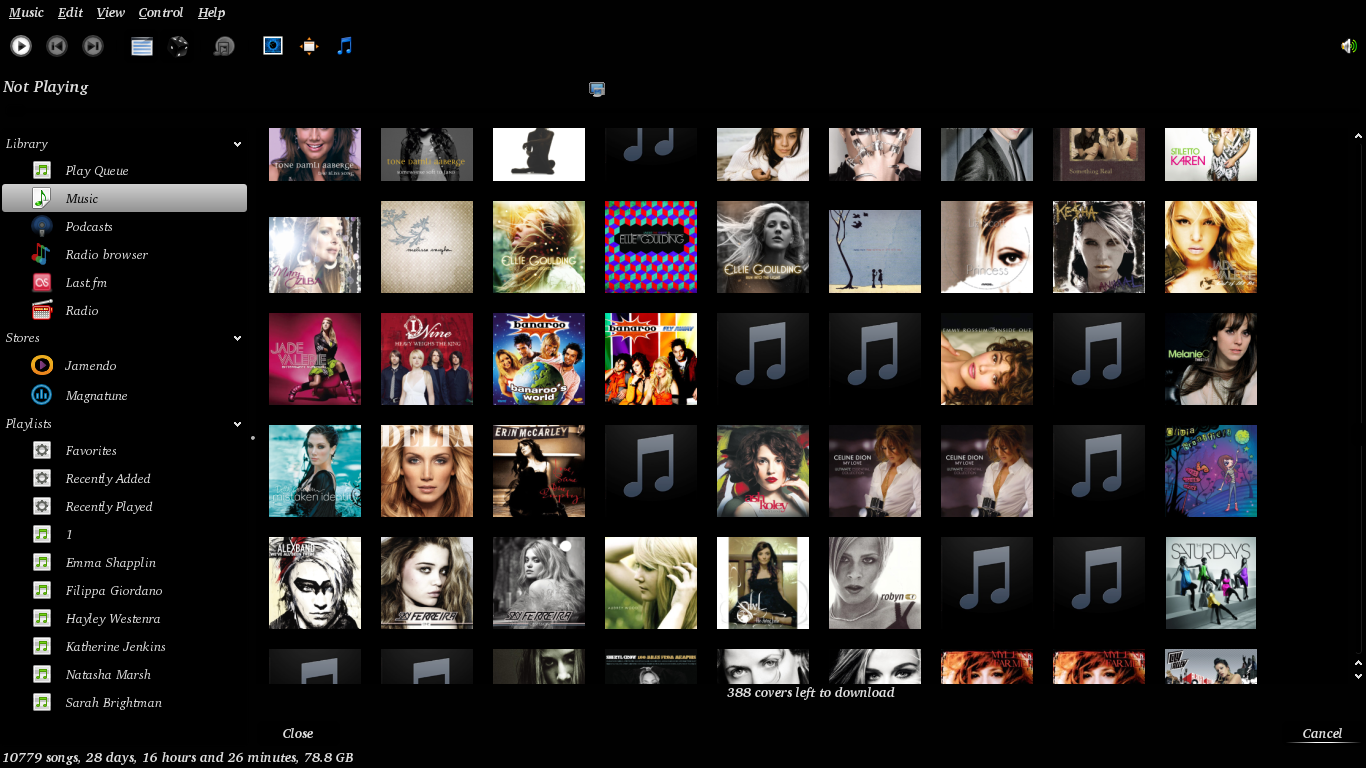Select the Podcasts label in the sidebar

pyautogui.click(x=89, y=227)
